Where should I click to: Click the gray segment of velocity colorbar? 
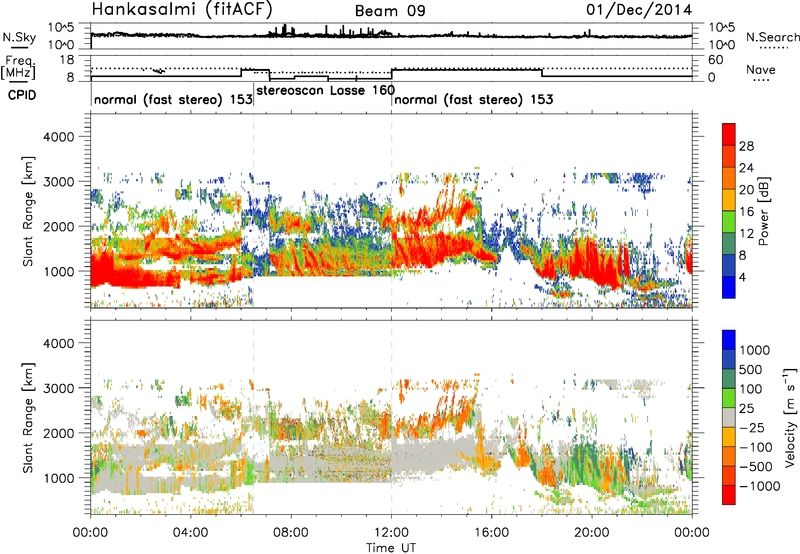pos(729,417)
